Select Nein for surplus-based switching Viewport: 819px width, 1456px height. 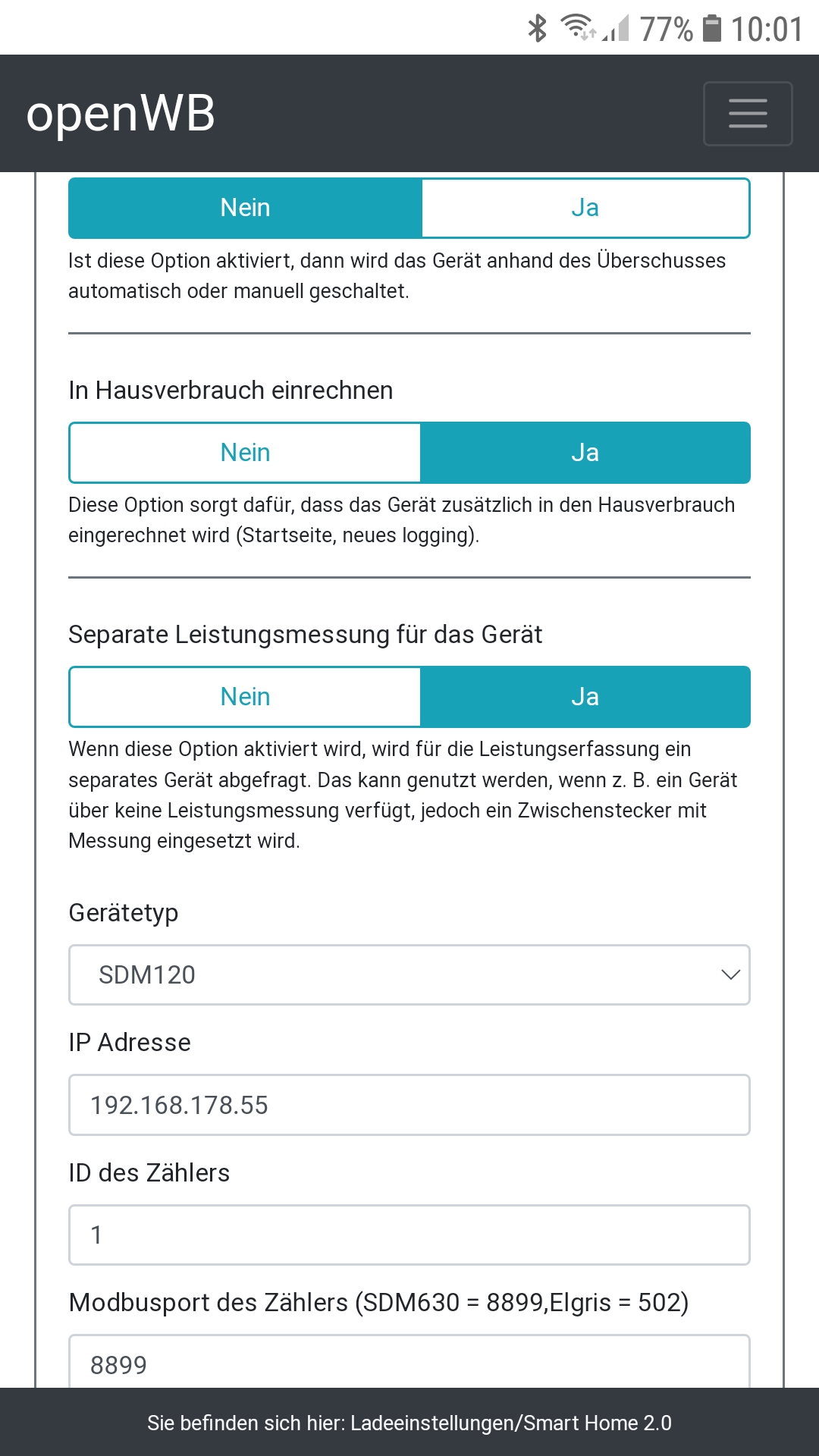[245, 208]
